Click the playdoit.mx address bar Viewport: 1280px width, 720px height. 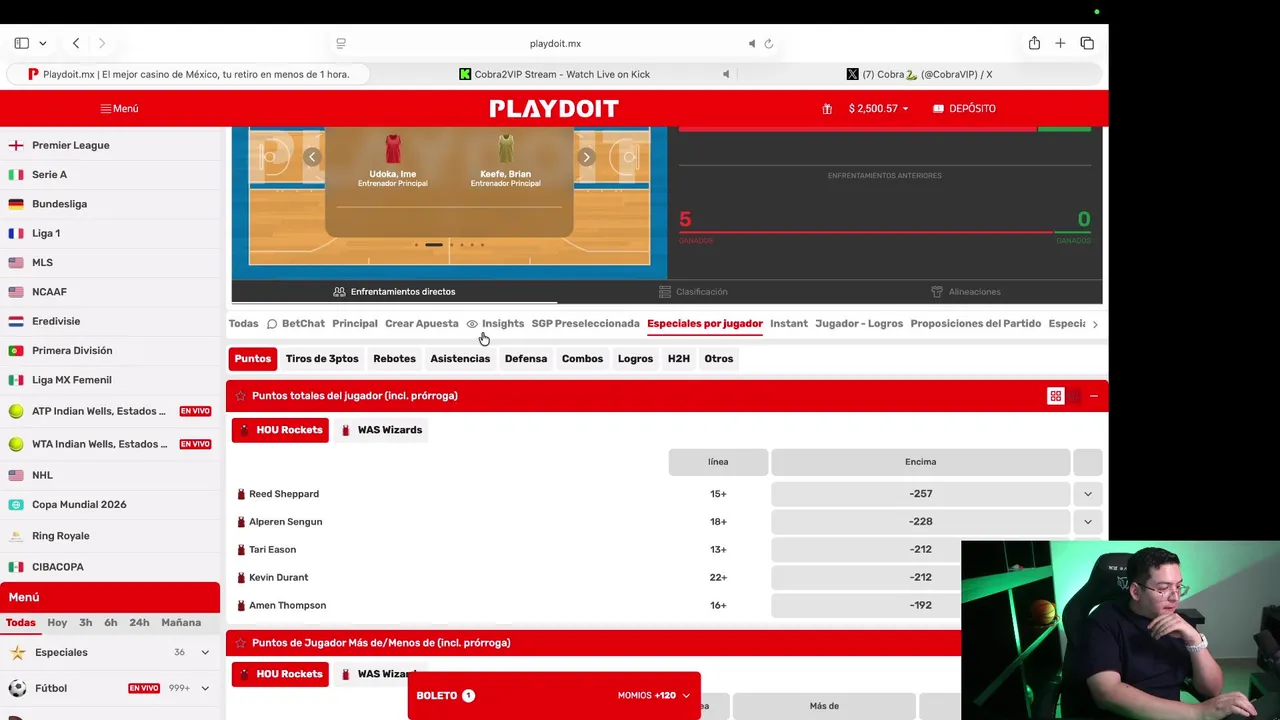tap(555, 44)
